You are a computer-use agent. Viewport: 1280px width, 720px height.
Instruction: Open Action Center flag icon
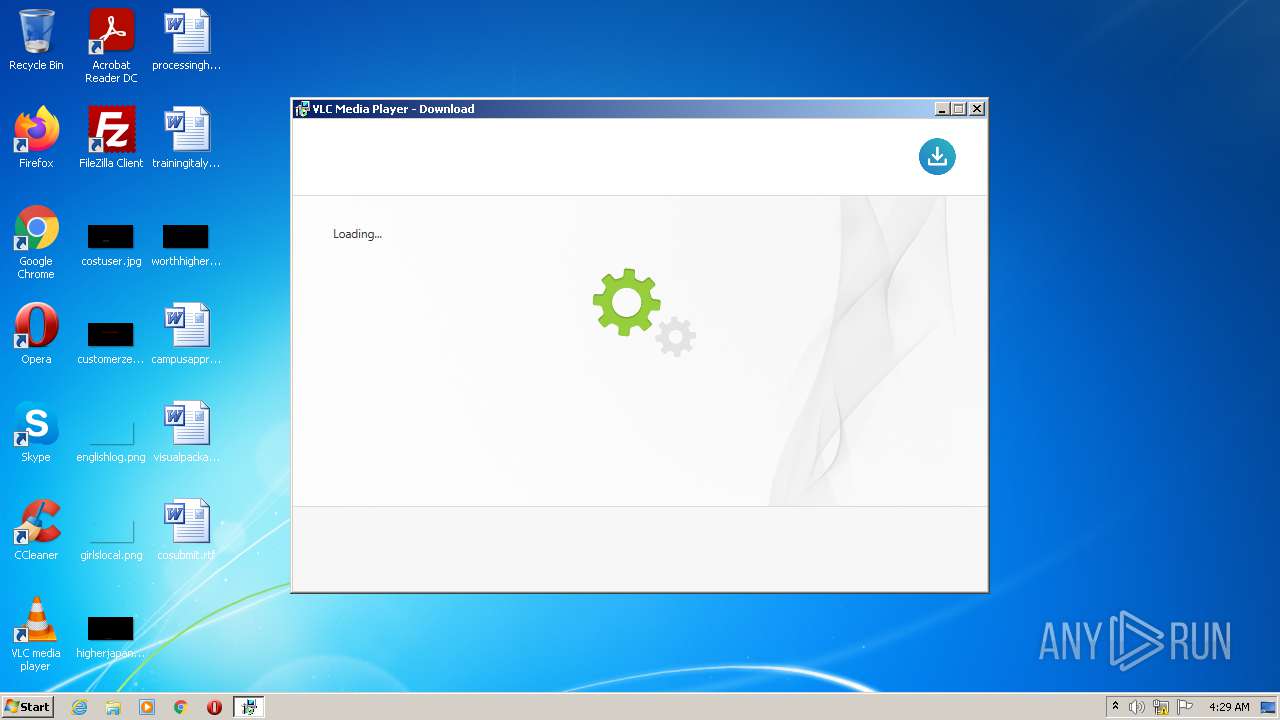[x=1185, y=707]
